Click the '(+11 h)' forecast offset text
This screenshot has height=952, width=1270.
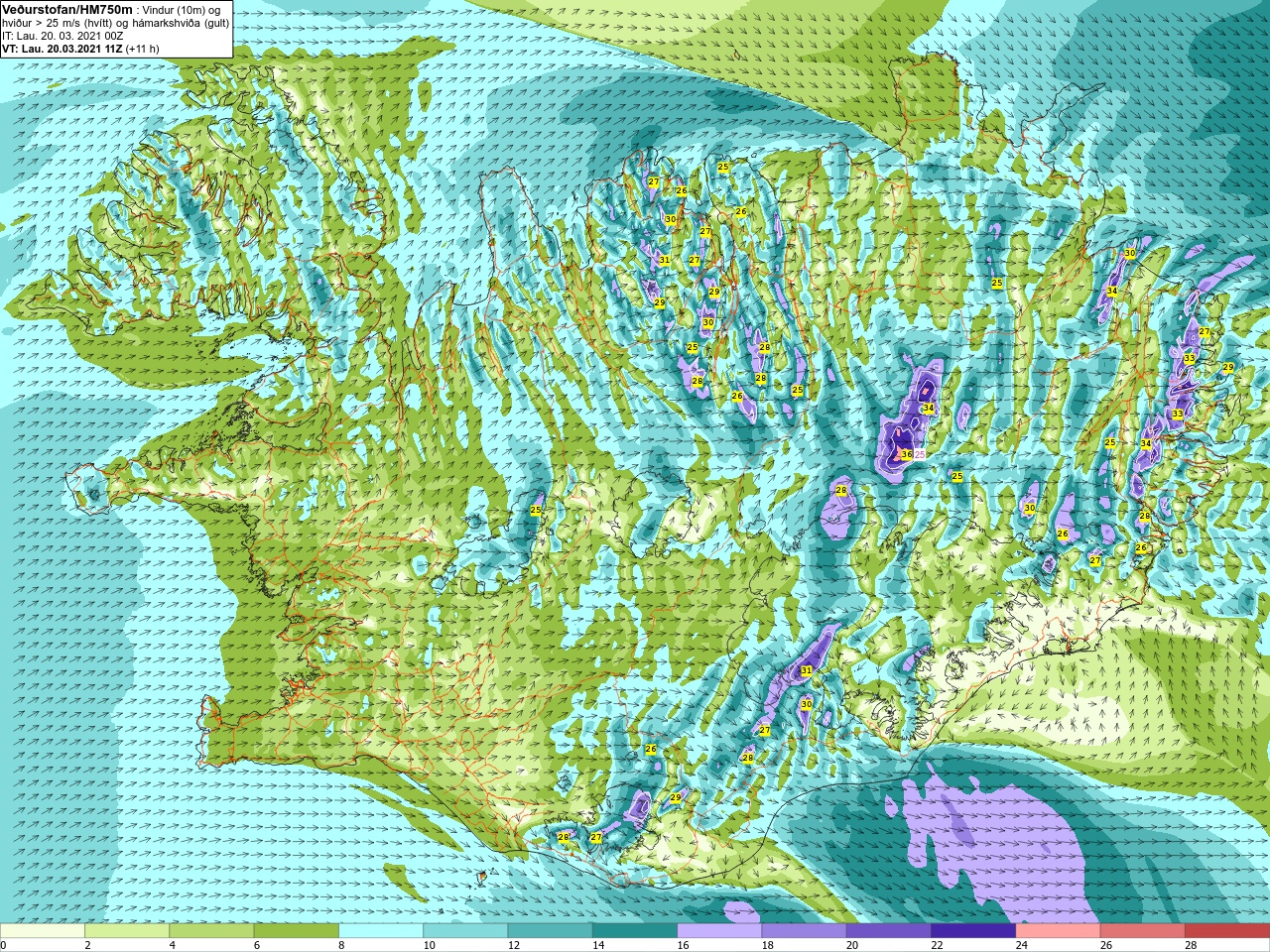coord(142,49)
